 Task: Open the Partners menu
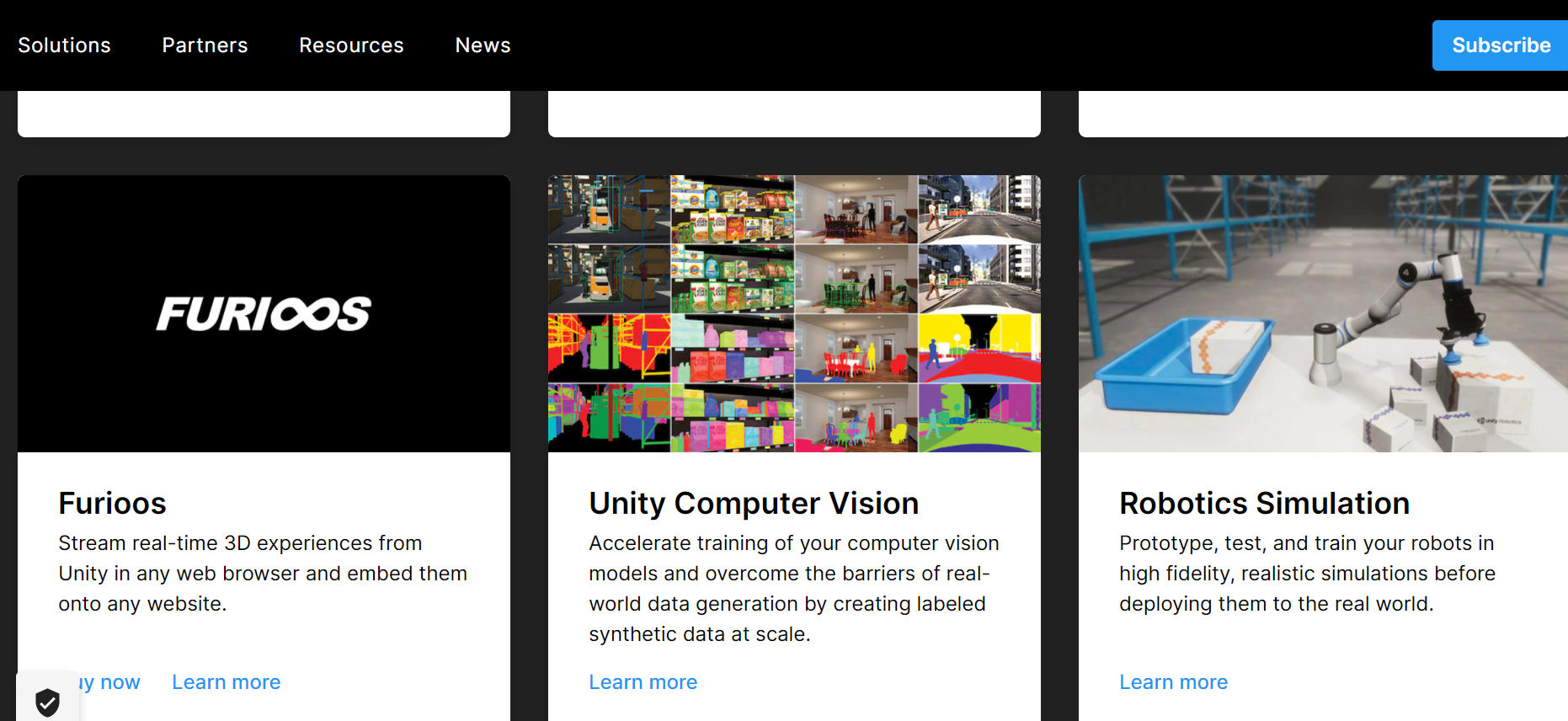pyautogui.click(x=205, y=45)
